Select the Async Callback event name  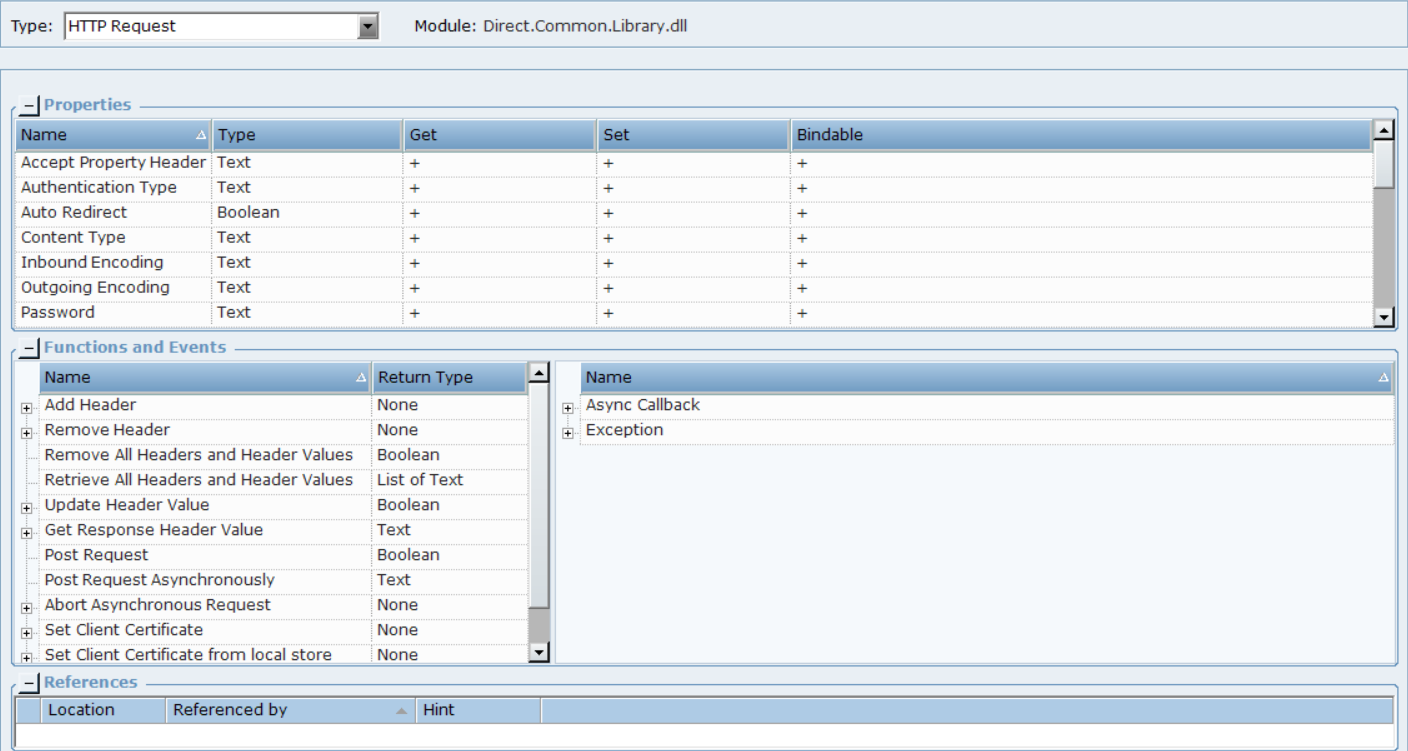643,405
